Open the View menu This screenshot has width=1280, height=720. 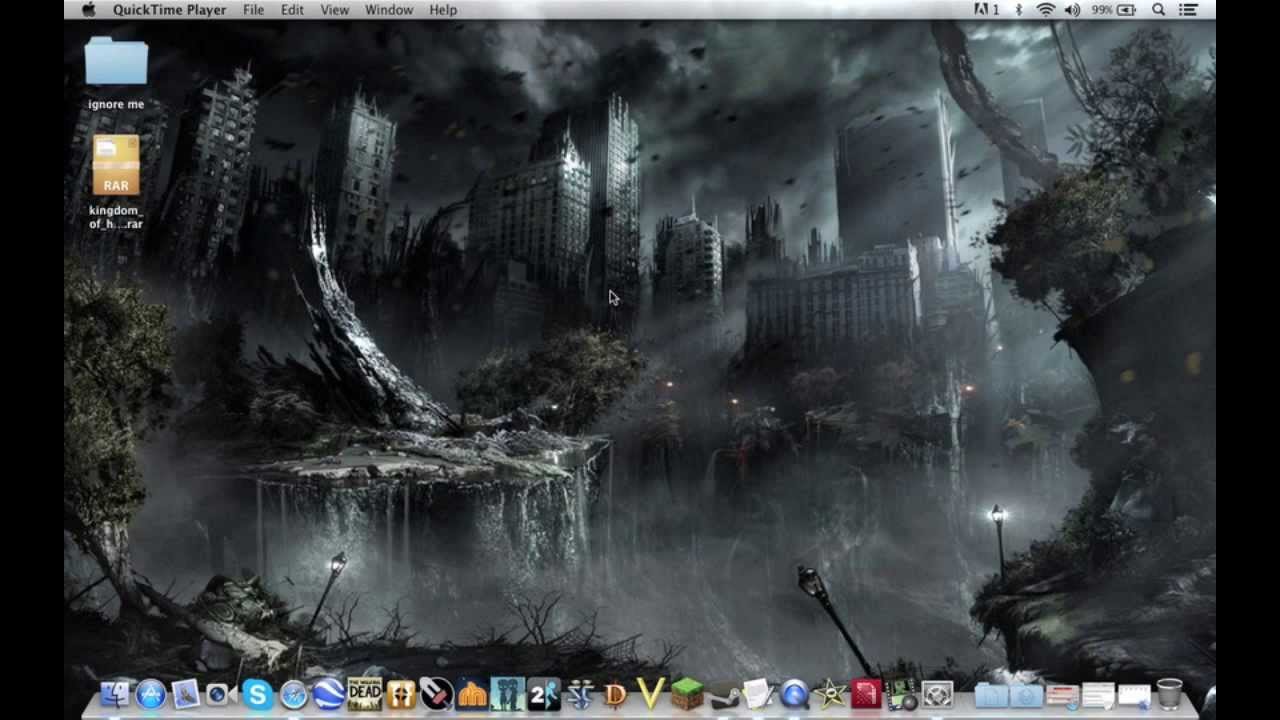pyautogui.click(x=334, y=10)
